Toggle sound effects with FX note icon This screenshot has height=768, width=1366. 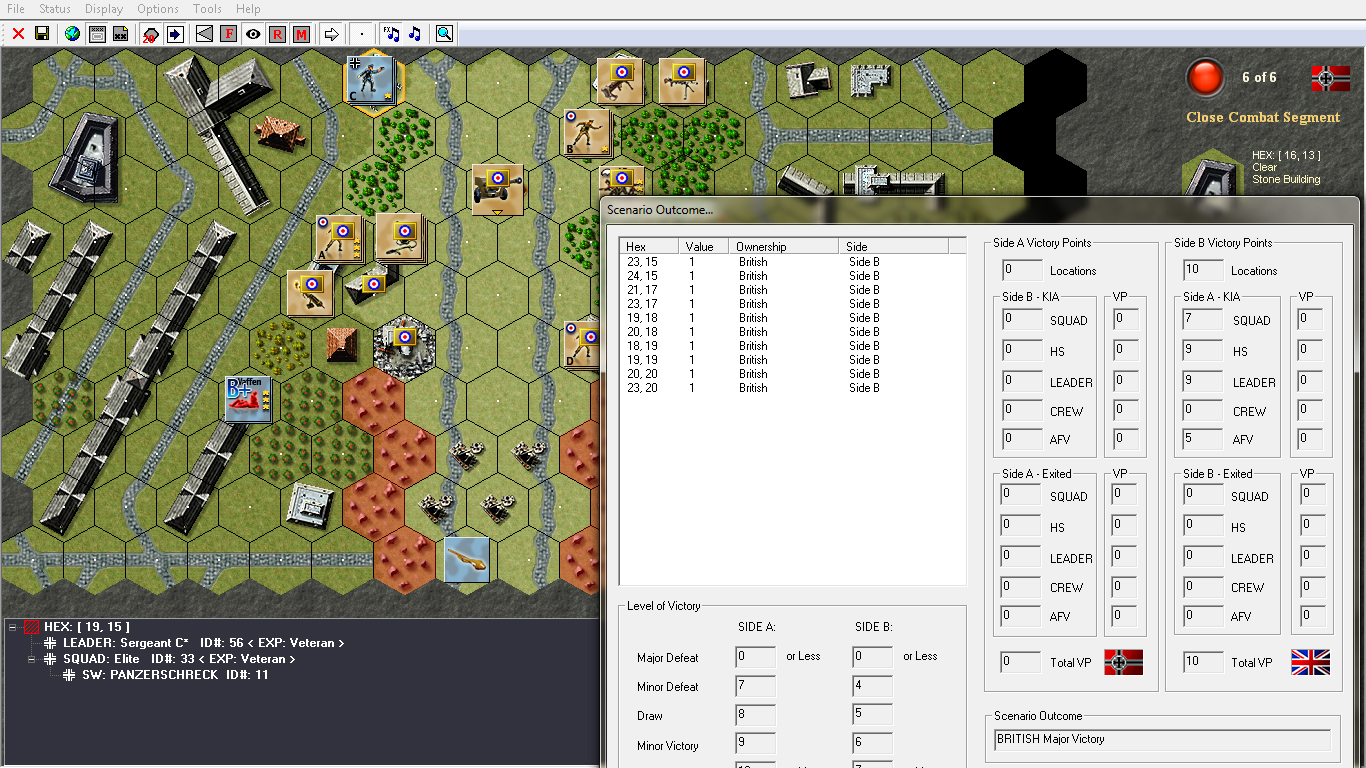pos(391,34)
